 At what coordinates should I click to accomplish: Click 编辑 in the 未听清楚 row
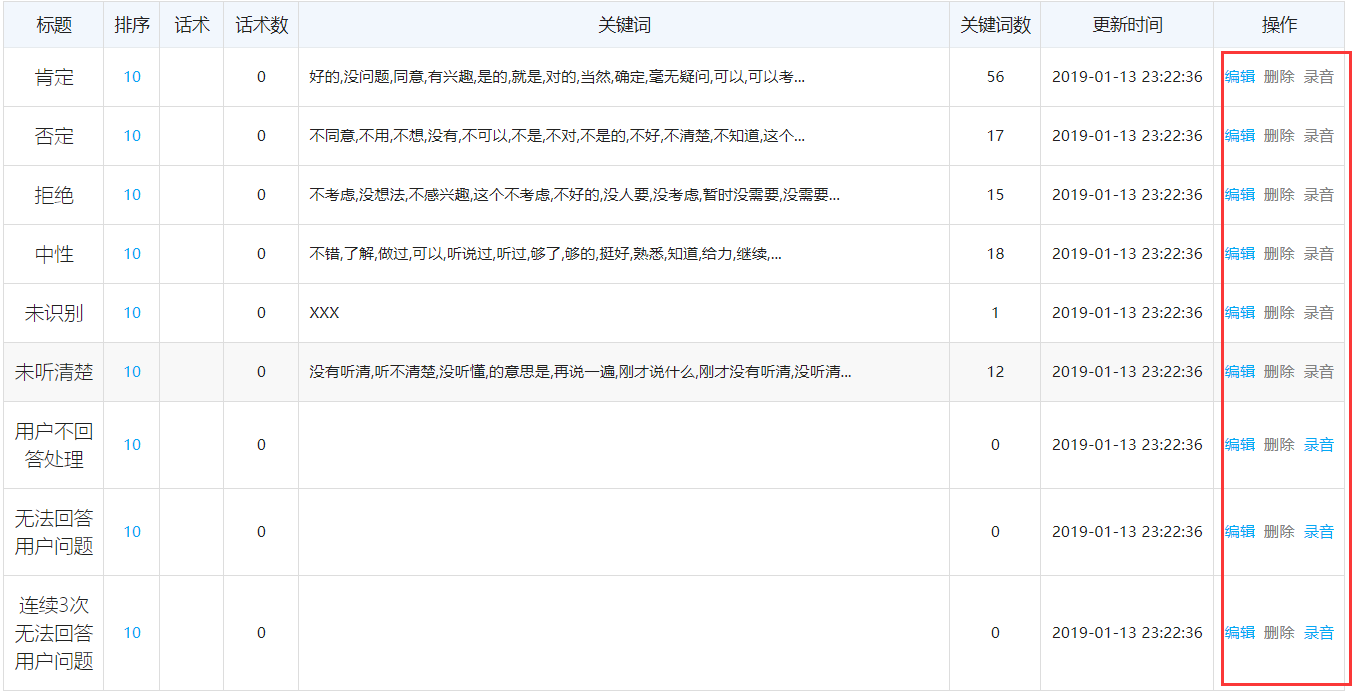[1239, 372]
